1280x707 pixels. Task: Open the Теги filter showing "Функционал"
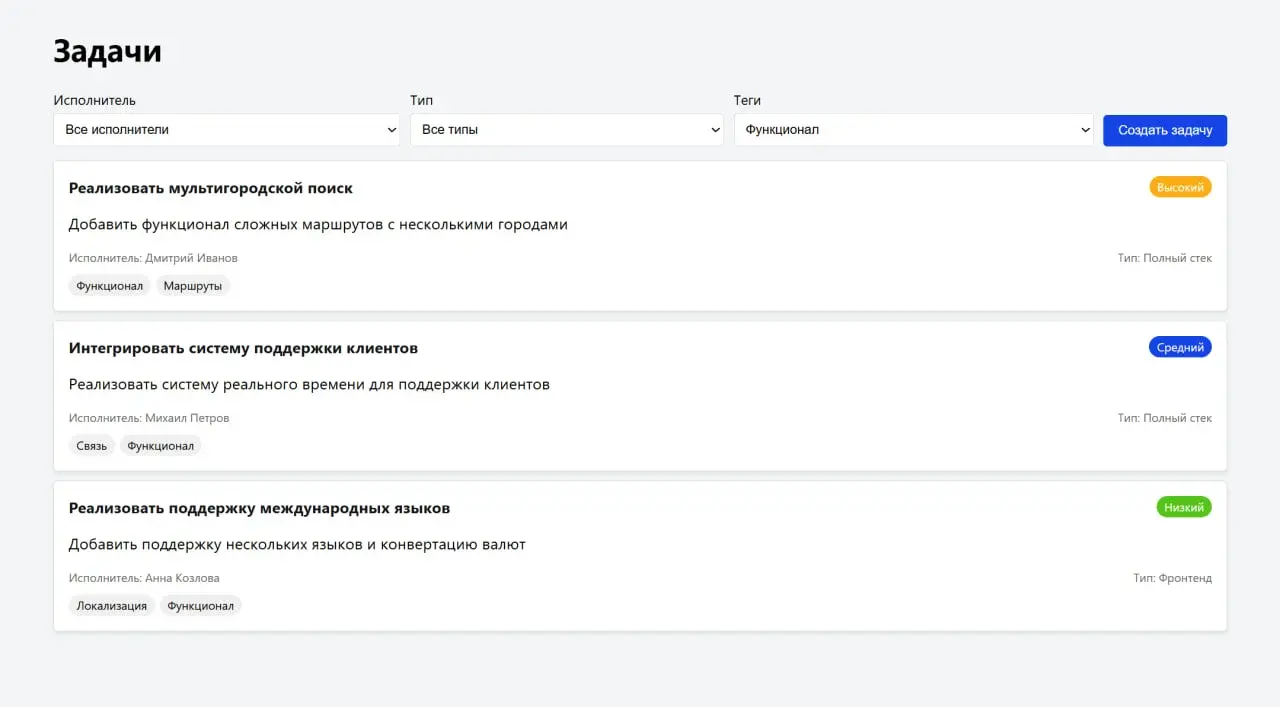click(x=913, y=130)
